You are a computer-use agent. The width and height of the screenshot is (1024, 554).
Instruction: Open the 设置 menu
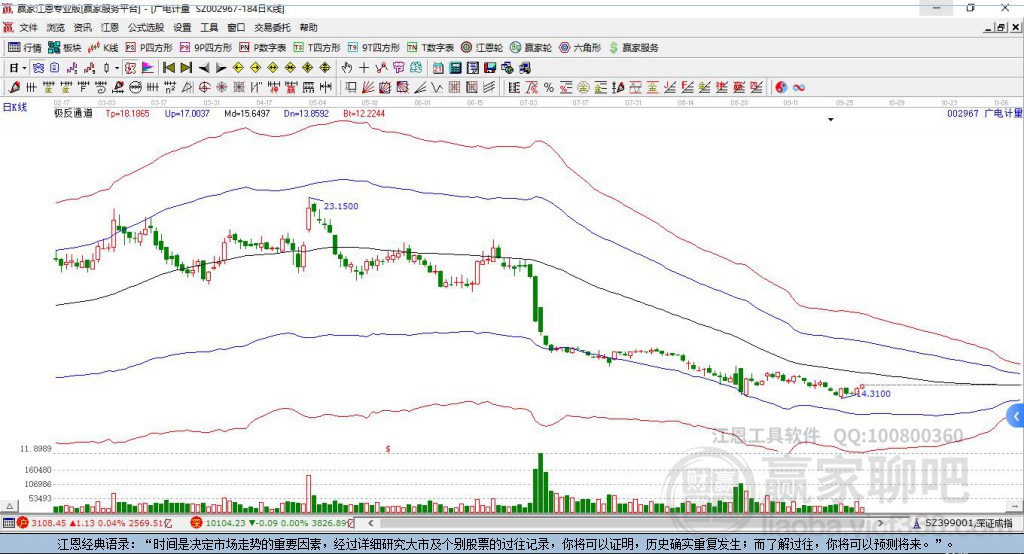[x=182, y=27]
